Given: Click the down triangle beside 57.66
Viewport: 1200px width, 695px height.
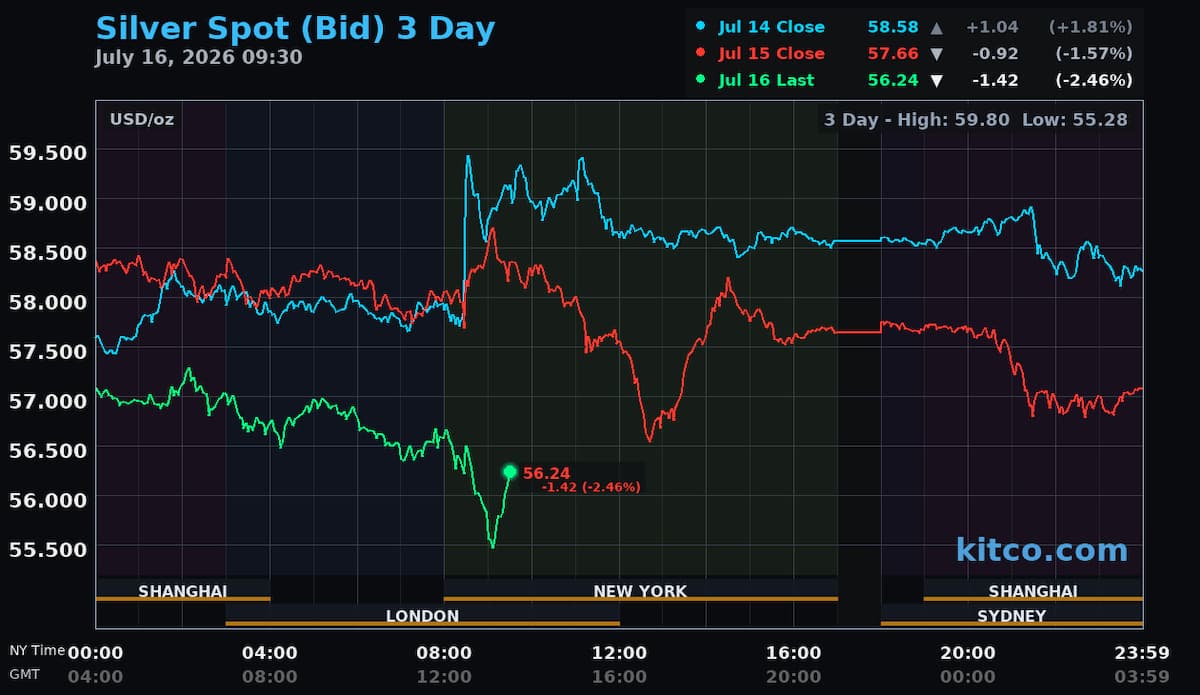Looking at the screenshot, I should click(x=936, y=53).
